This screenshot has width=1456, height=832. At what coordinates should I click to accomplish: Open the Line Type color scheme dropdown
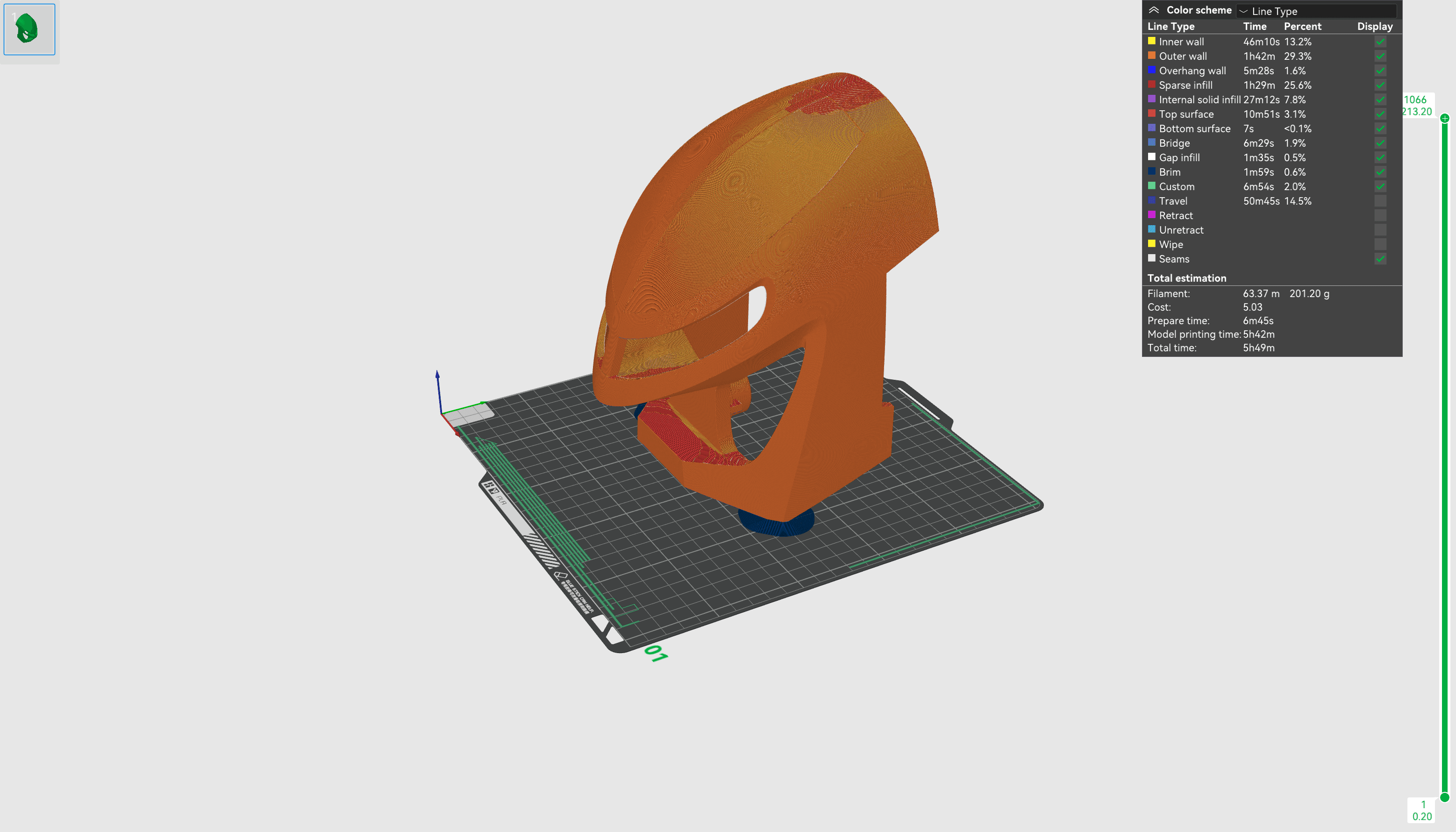1317,11
